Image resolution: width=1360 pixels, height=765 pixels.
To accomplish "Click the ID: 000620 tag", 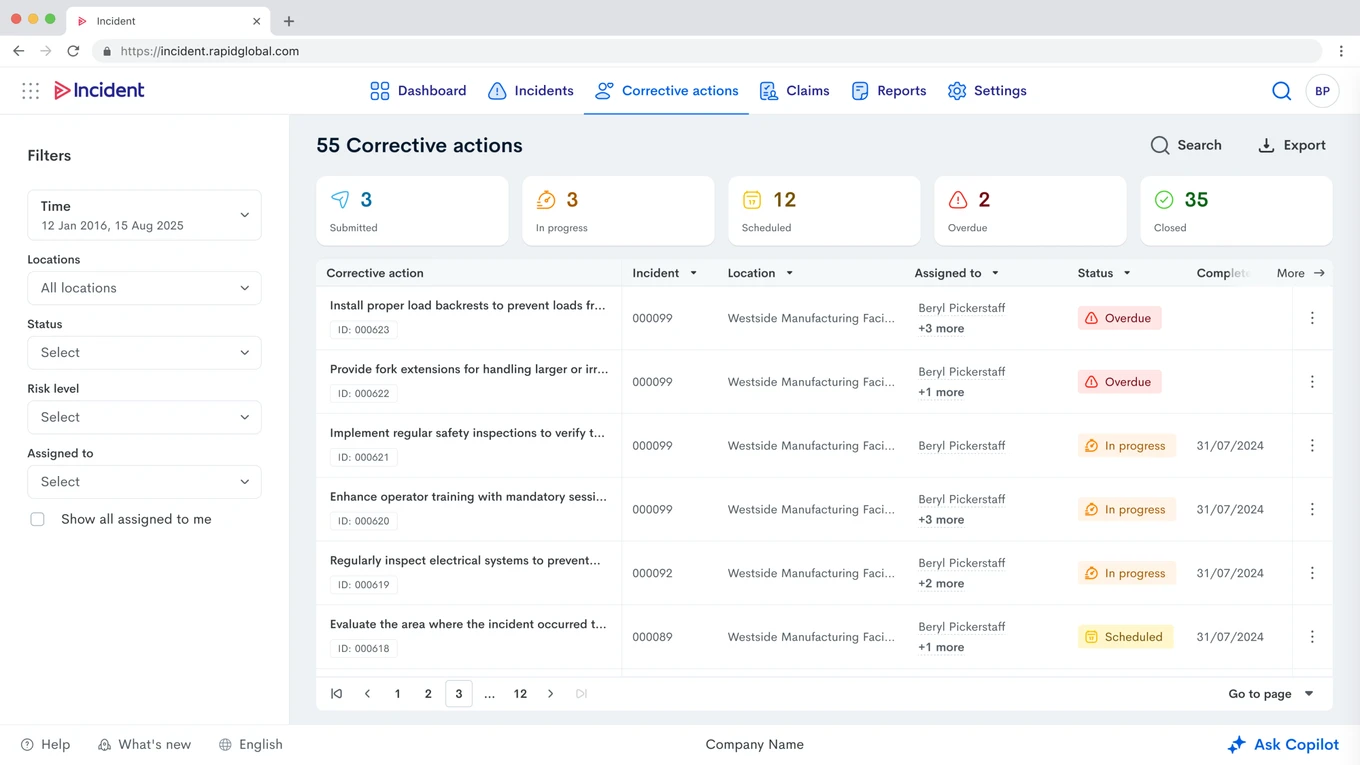I will 364,521.
